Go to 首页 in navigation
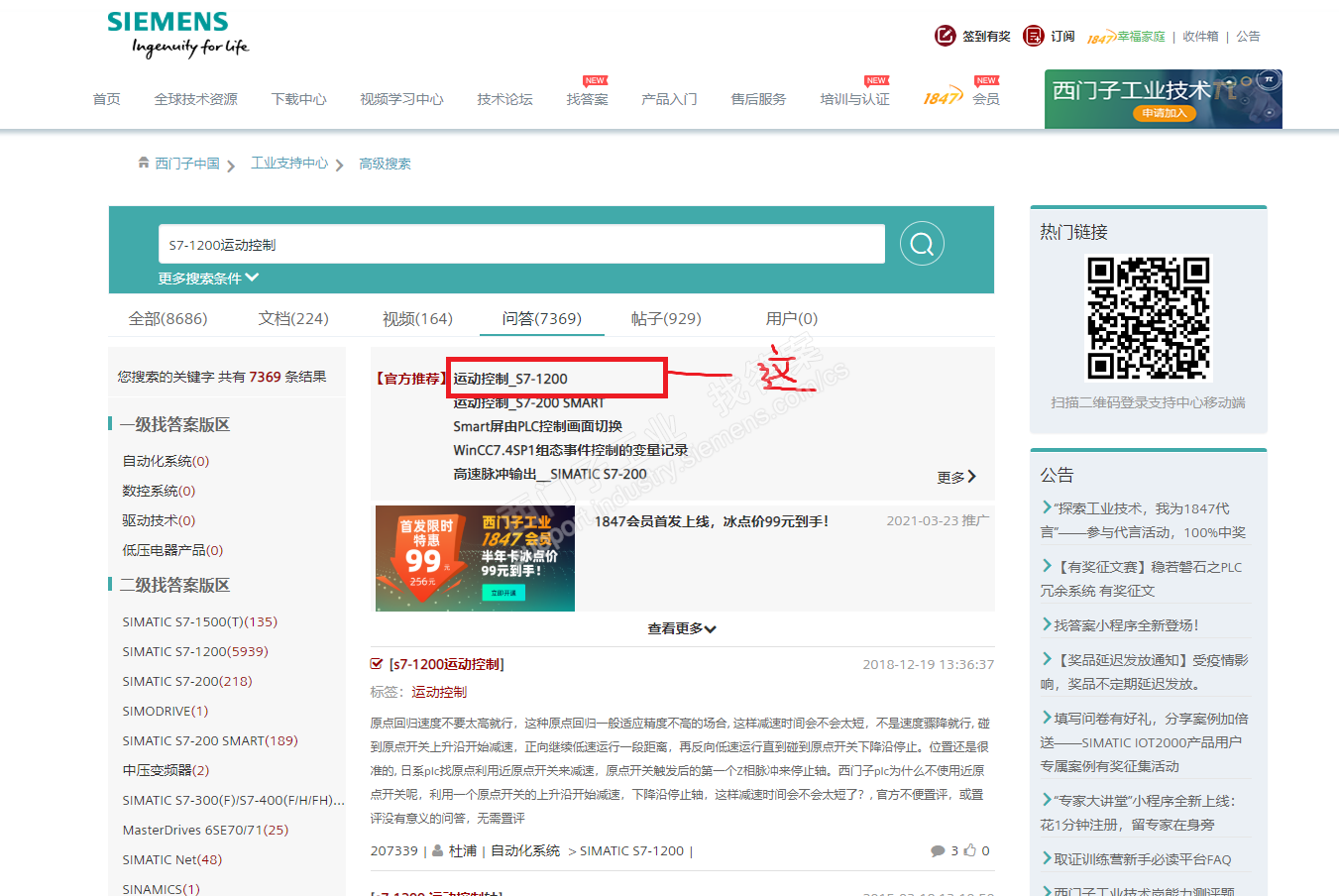Viewport: 1339px width, 896px height. [106, 99]
